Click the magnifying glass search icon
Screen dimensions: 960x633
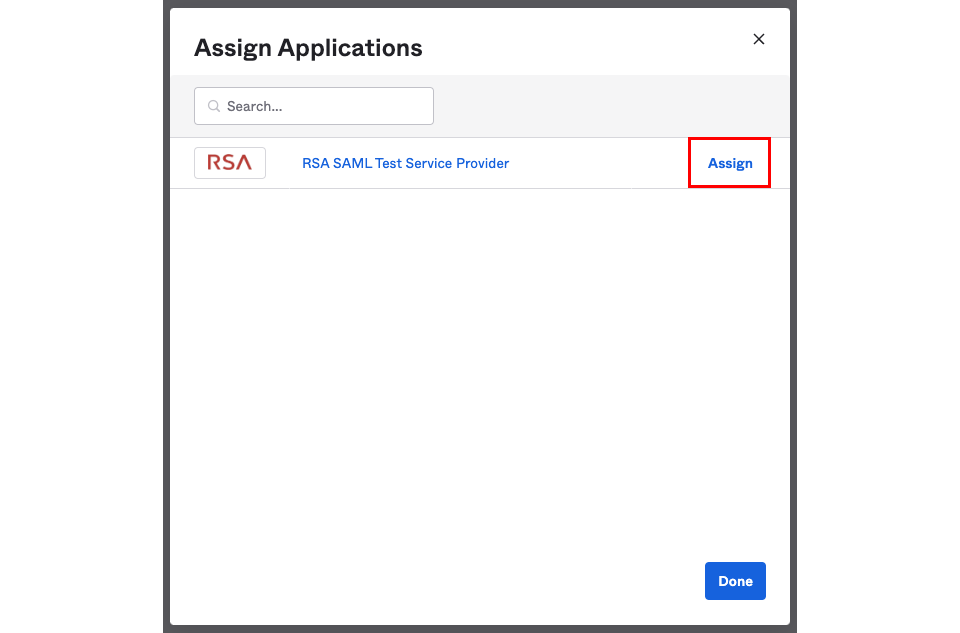coord(213,106)
